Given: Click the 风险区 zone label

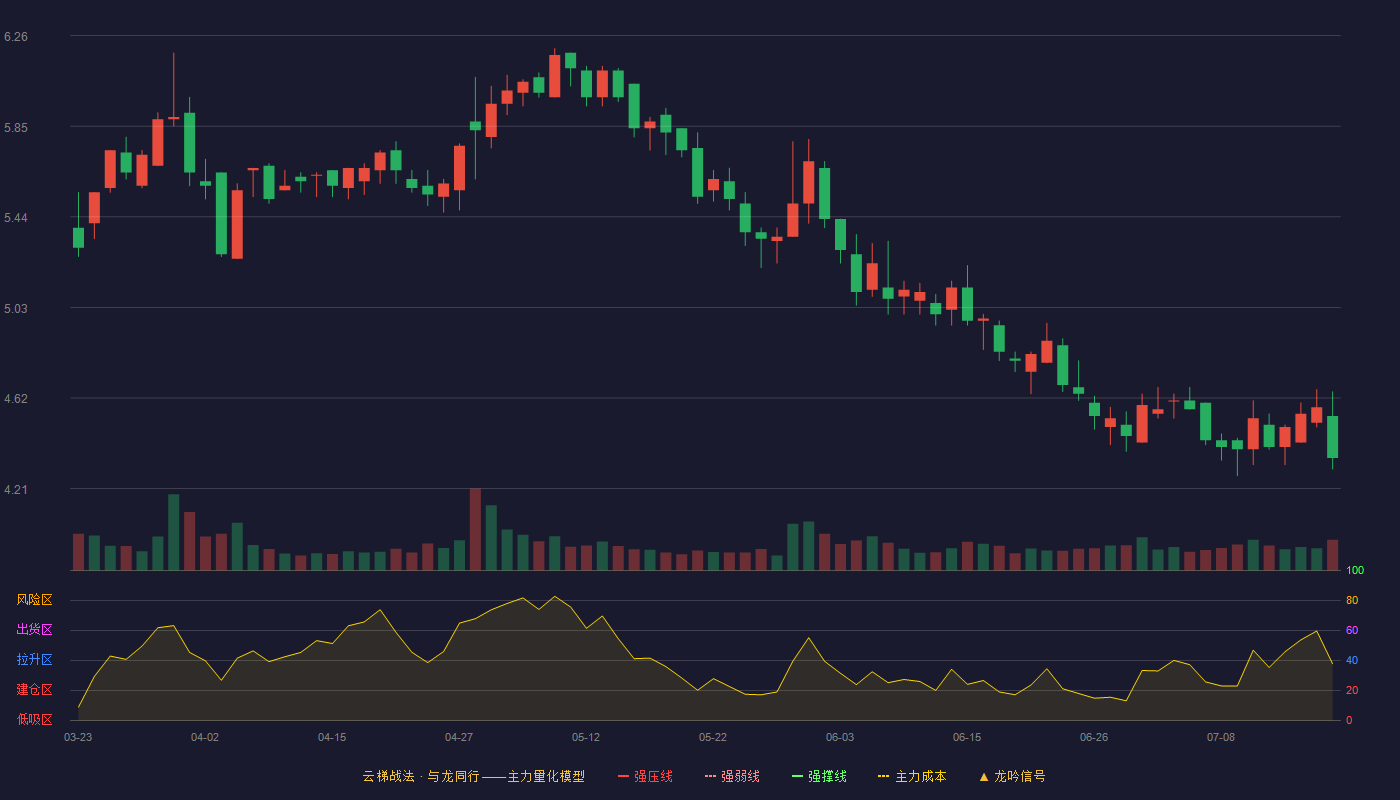Looking at the screenshot, I should point(34,600).
